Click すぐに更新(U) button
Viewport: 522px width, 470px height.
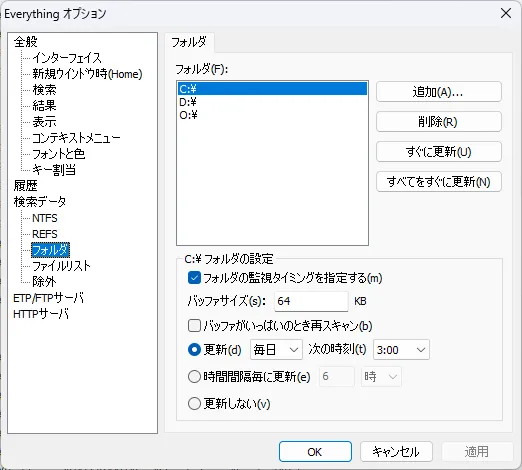[439, 152]
